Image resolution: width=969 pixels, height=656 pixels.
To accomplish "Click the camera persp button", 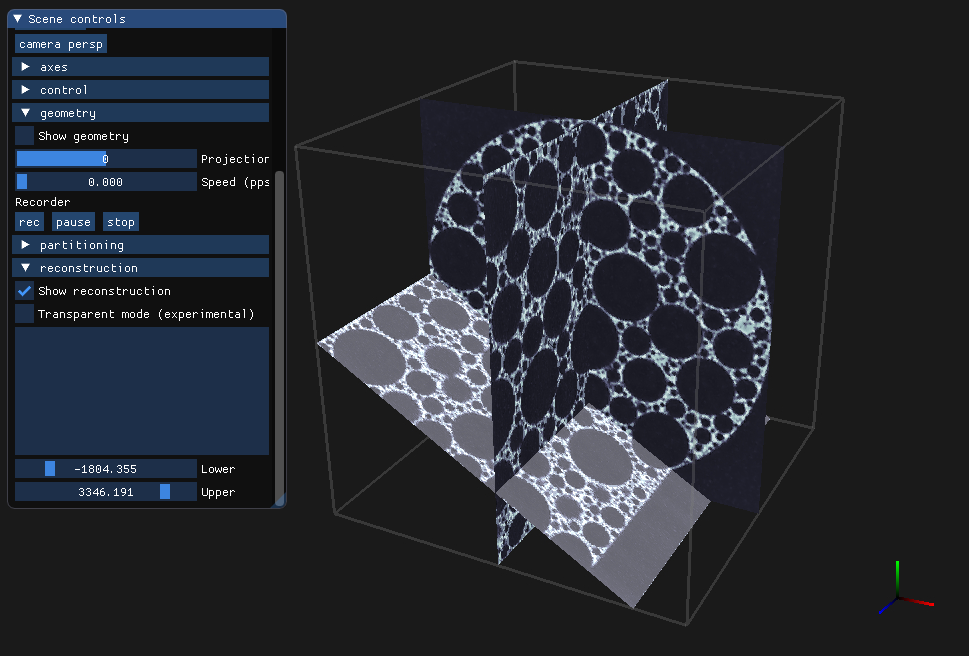I will coord(60,44).
